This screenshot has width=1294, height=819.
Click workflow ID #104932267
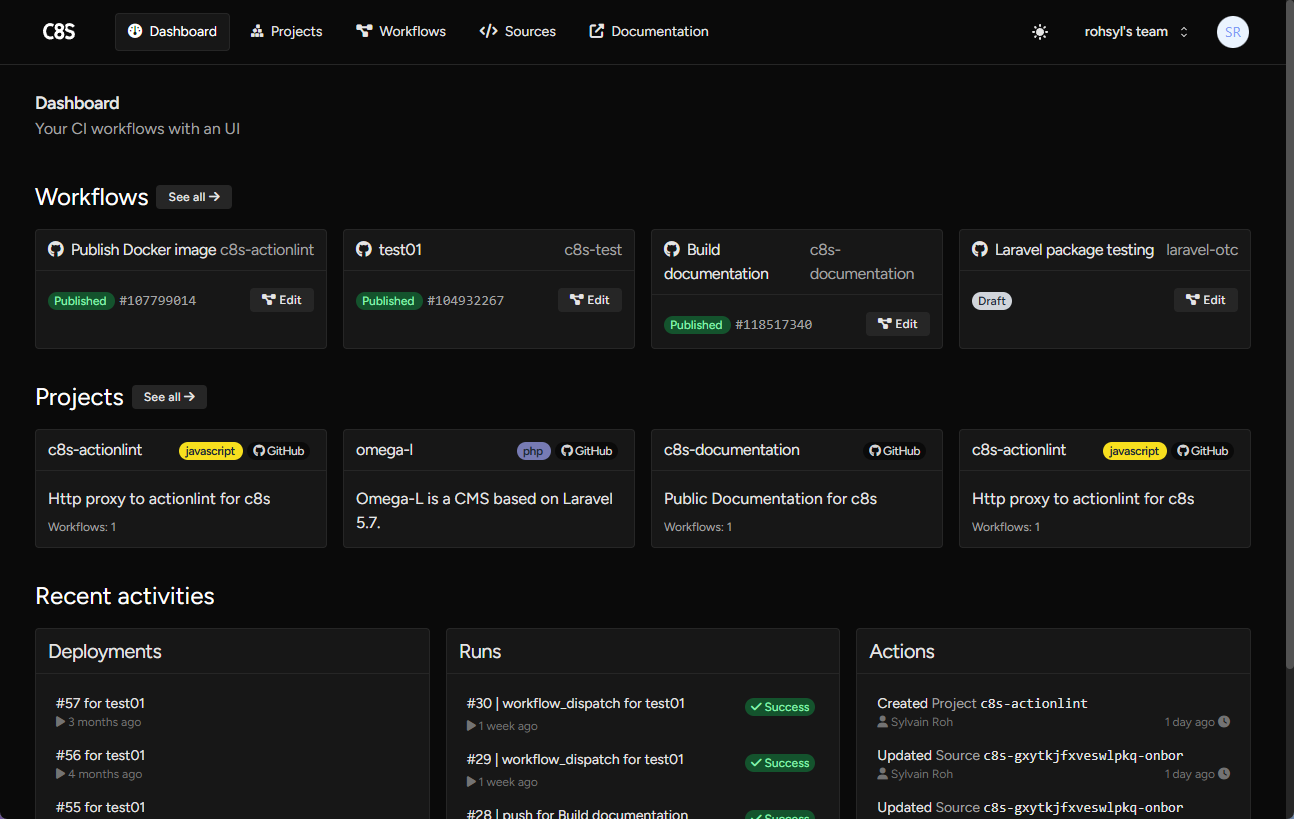click(465, 301)
